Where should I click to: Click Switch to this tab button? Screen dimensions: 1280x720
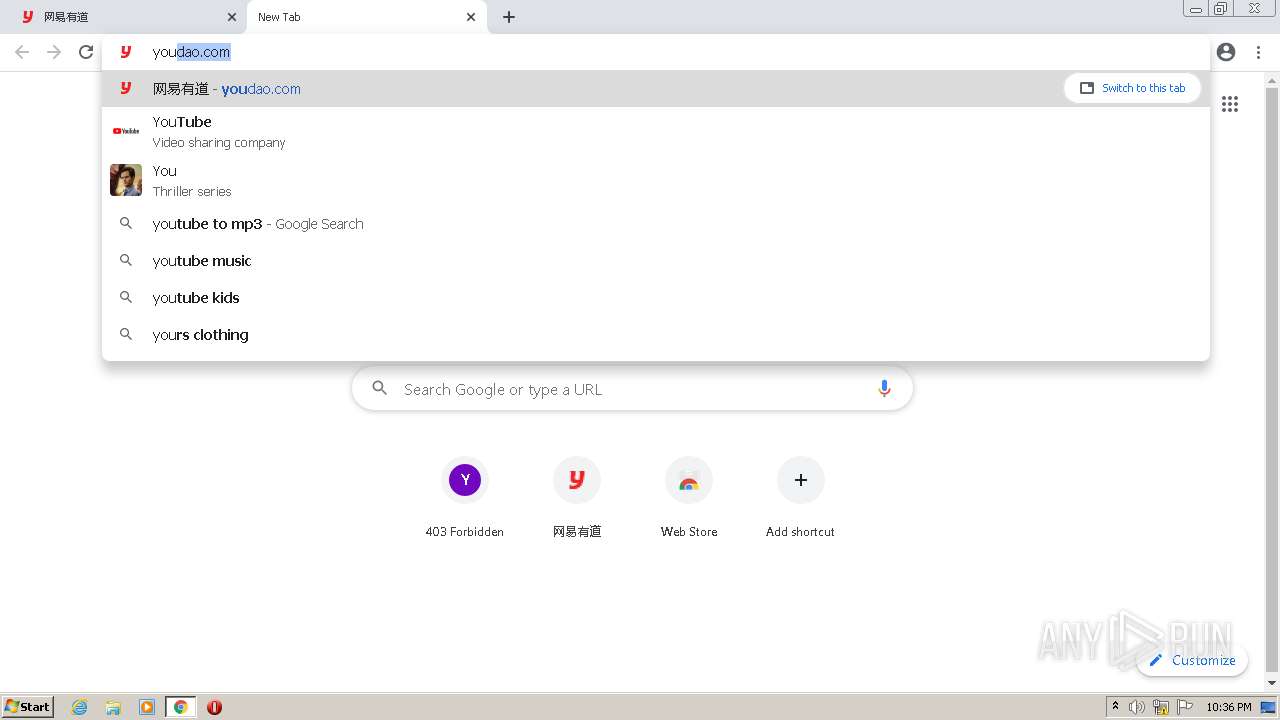[x=1133, y=88]
